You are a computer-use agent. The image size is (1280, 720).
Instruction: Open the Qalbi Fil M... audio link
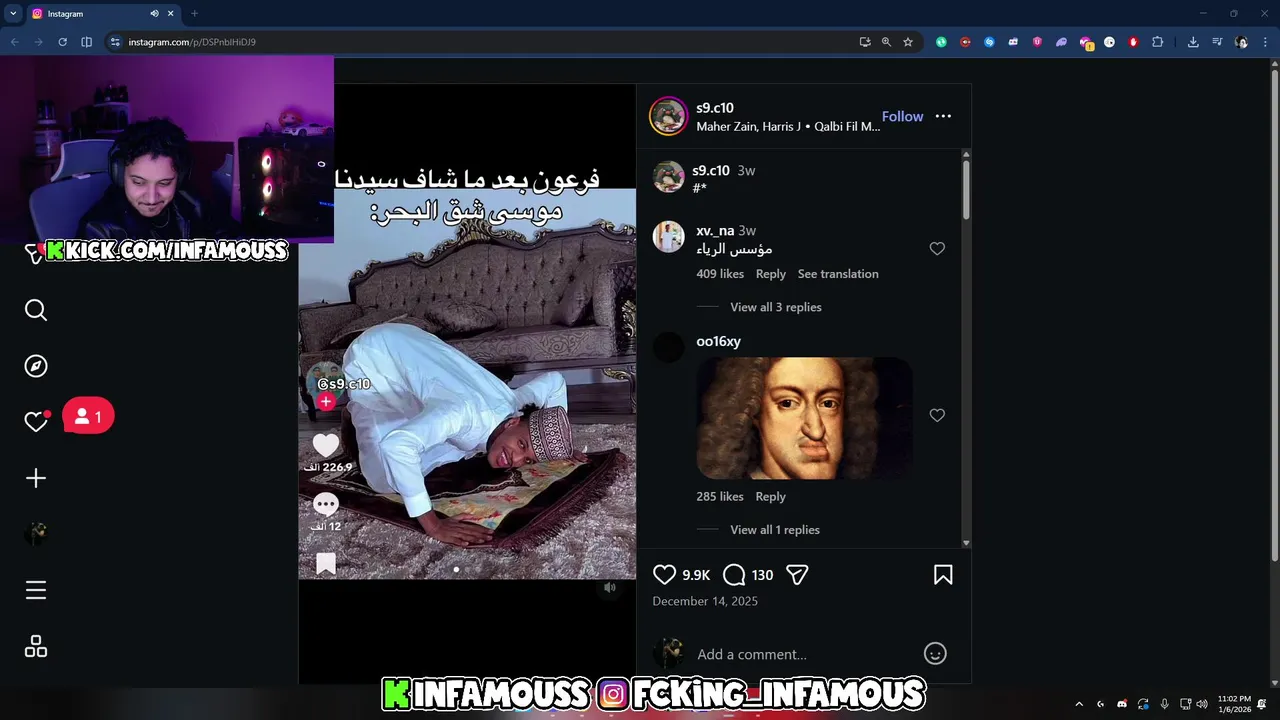pyautogui.click(x=847, y=127)
